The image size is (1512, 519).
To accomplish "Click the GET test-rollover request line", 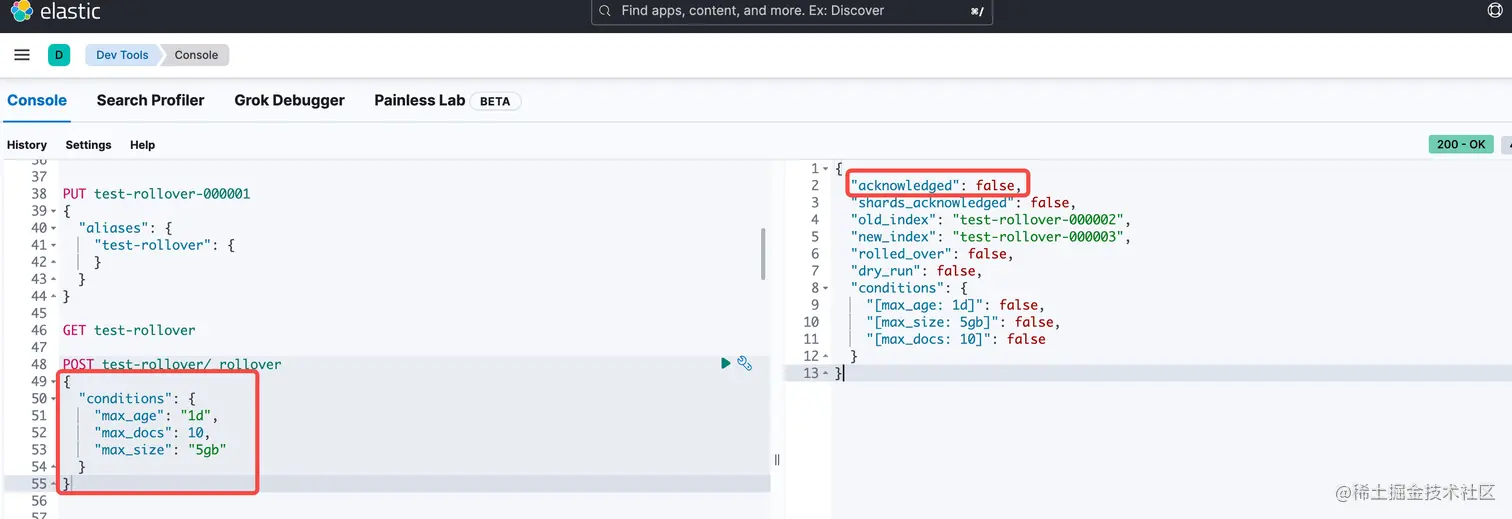I will (129, 330).
